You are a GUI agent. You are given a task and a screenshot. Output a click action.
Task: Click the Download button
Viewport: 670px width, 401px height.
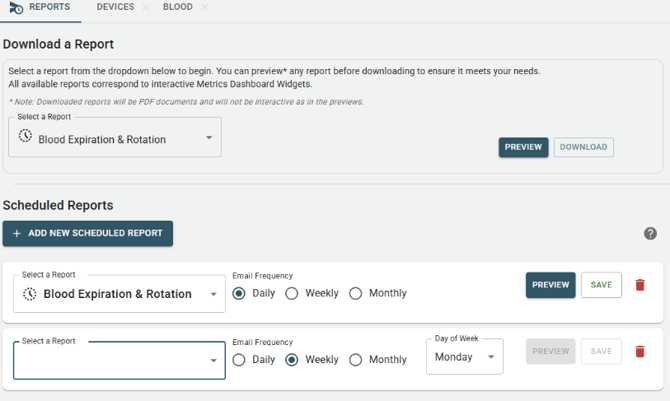pos(583,147)
